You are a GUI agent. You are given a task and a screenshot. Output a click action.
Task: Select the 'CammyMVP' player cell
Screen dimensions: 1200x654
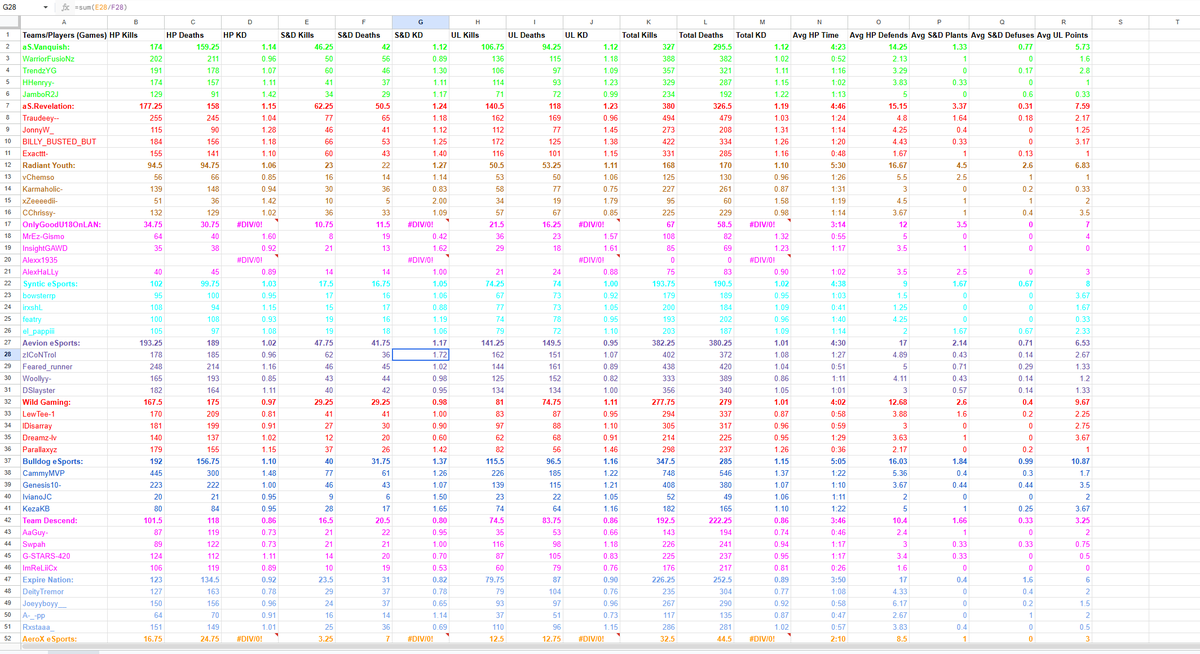coord(63,472)
